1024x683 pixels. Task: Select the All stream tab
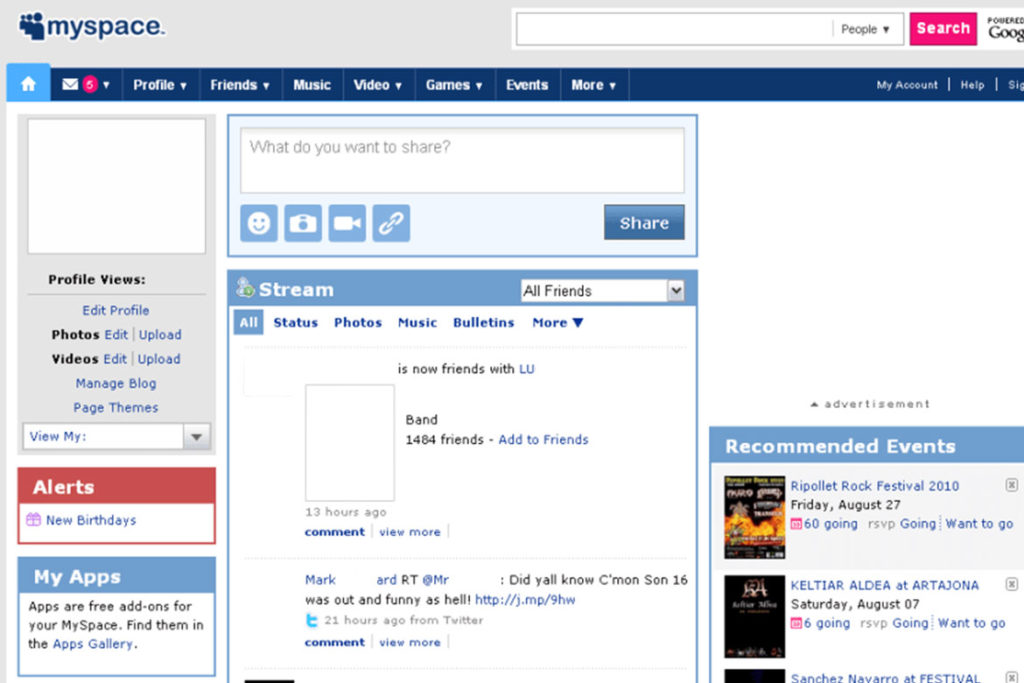coord(248,323)
